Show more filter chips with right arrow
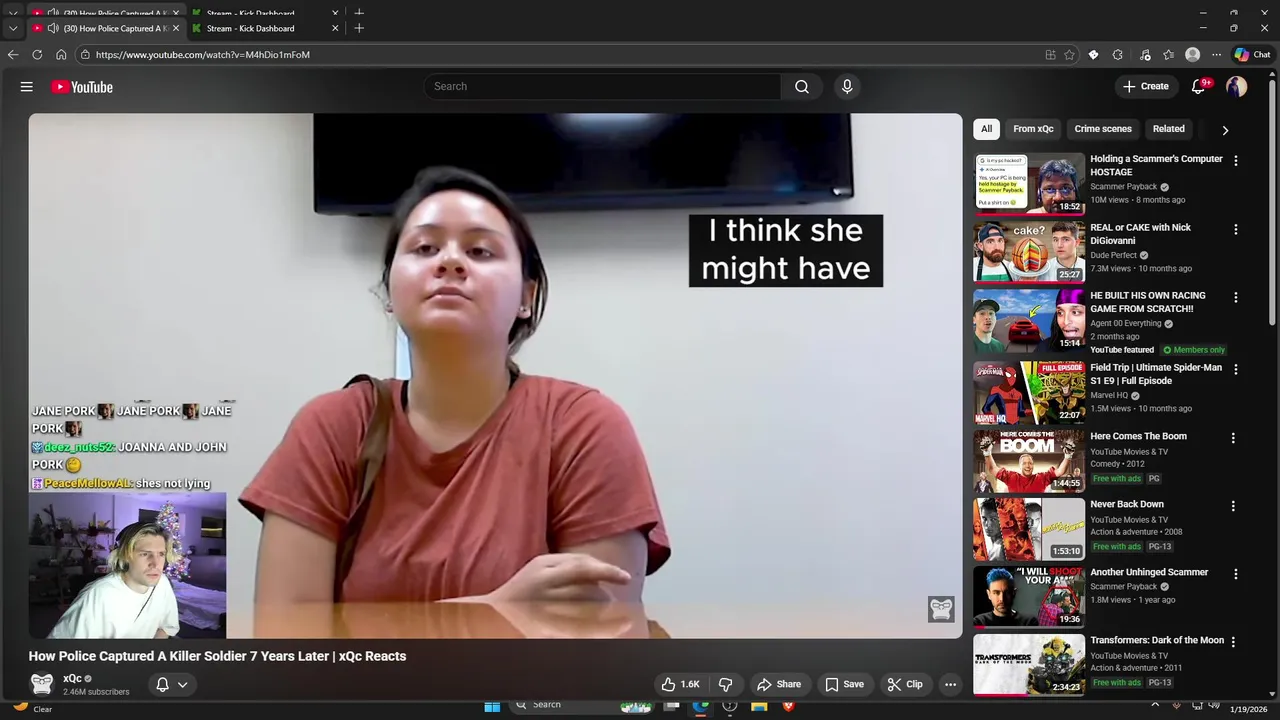Screen dimensions: 1280x720 point(1225,130)
